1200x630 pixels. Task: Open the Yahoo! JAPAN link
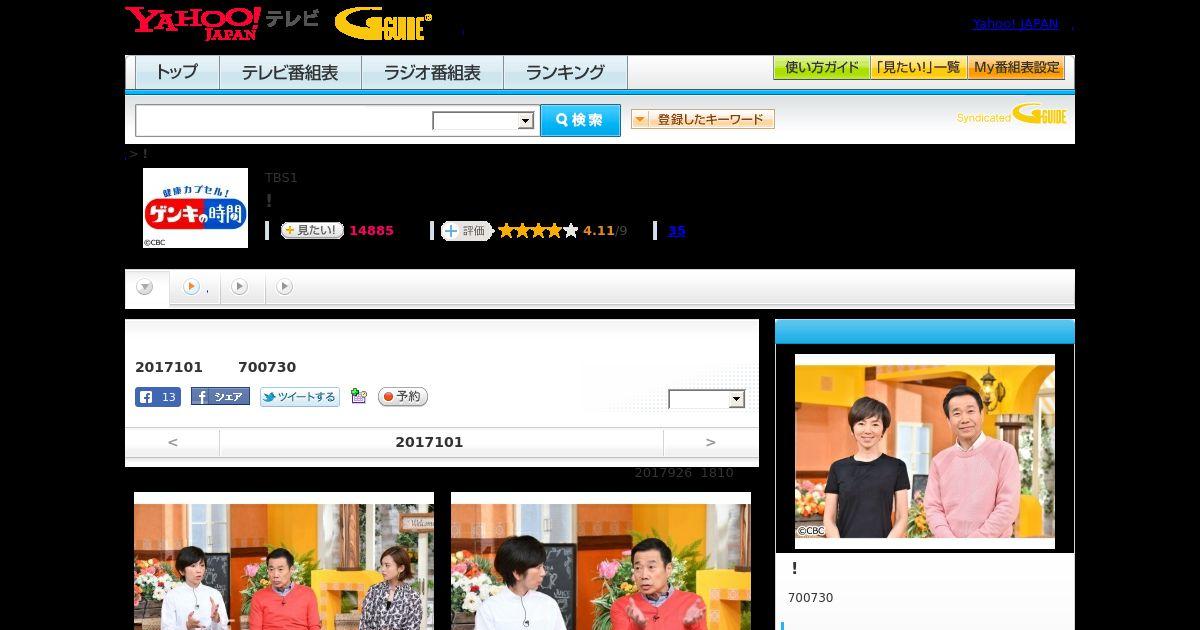(1015, 24)
